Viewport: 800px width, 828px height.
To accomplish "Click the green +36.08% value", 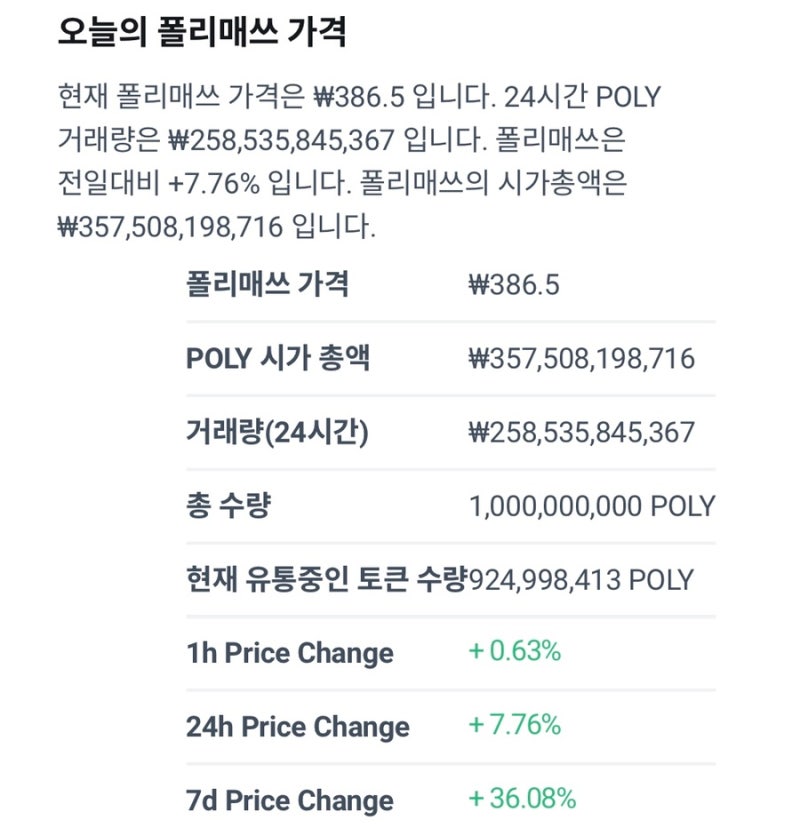I will pos(522,799).
